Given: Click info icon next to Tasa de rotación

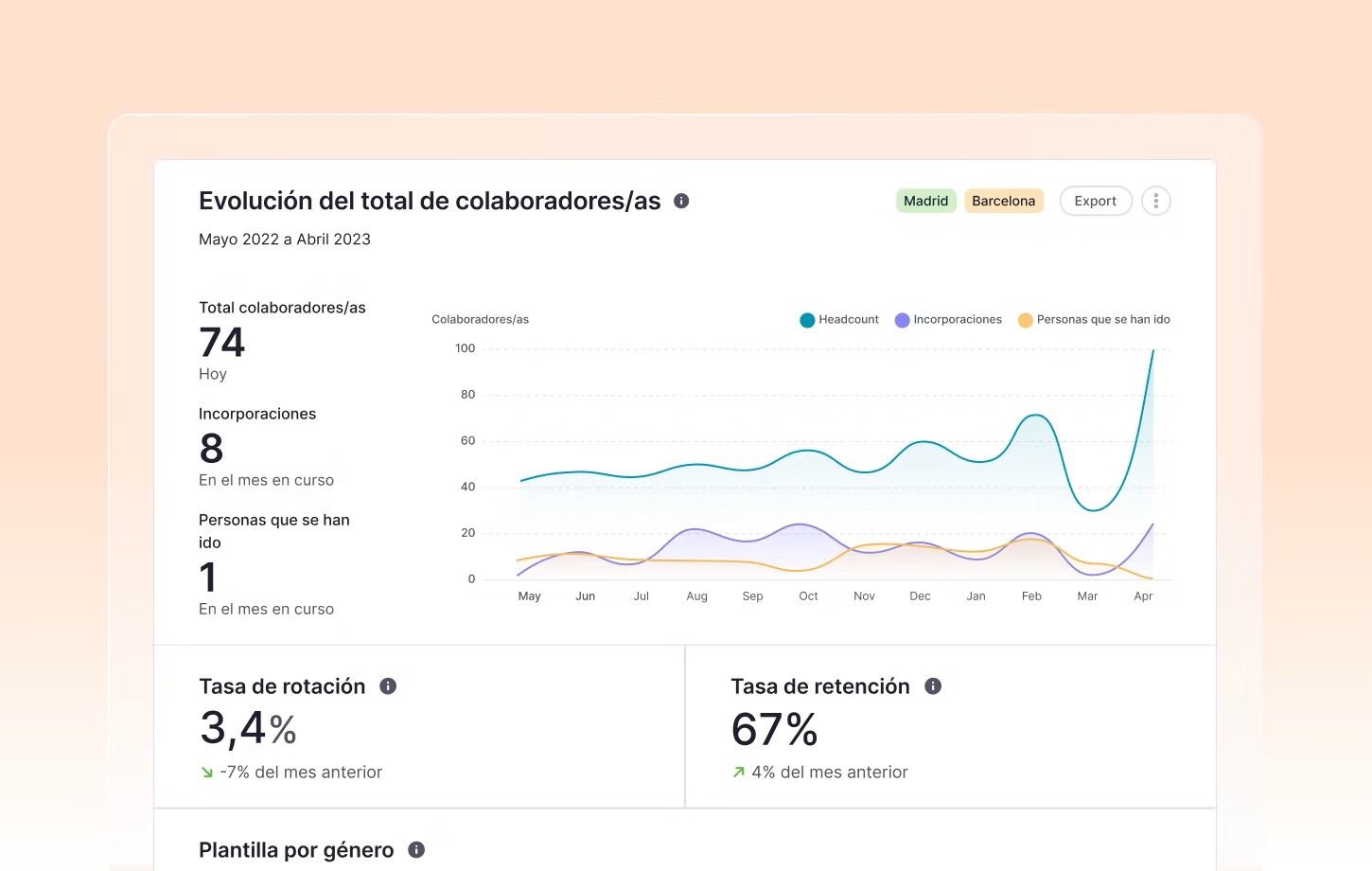Looking at the screenshot, I should point(388,686).
